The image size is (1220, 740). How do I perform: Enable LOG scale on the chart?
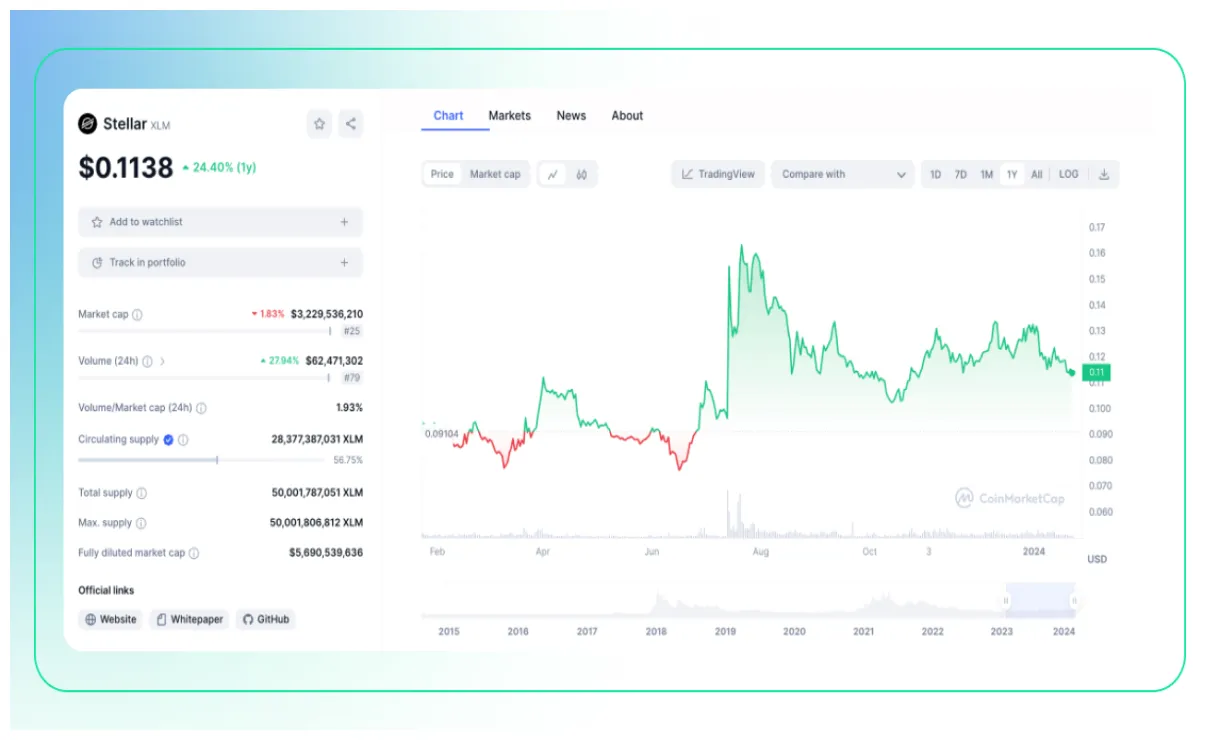coord(1069,173)
